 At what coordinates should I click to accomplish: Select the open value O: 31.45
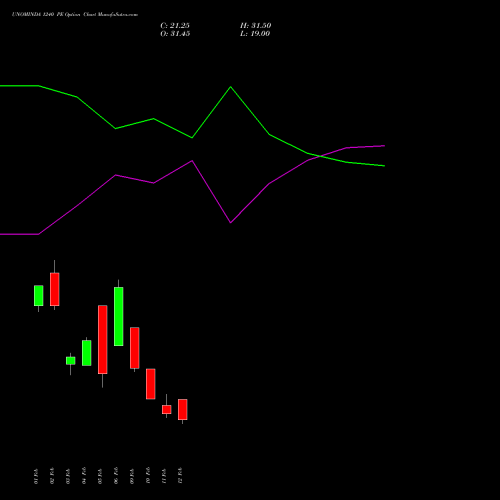coord(175,34)
